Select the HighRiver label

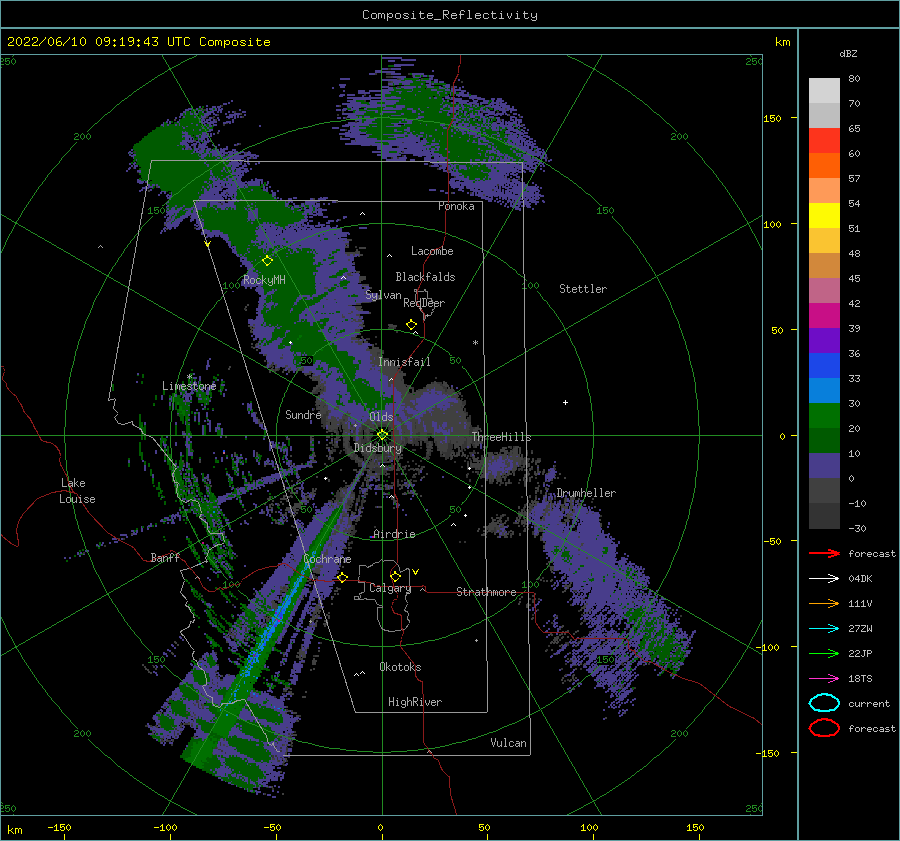415,702
